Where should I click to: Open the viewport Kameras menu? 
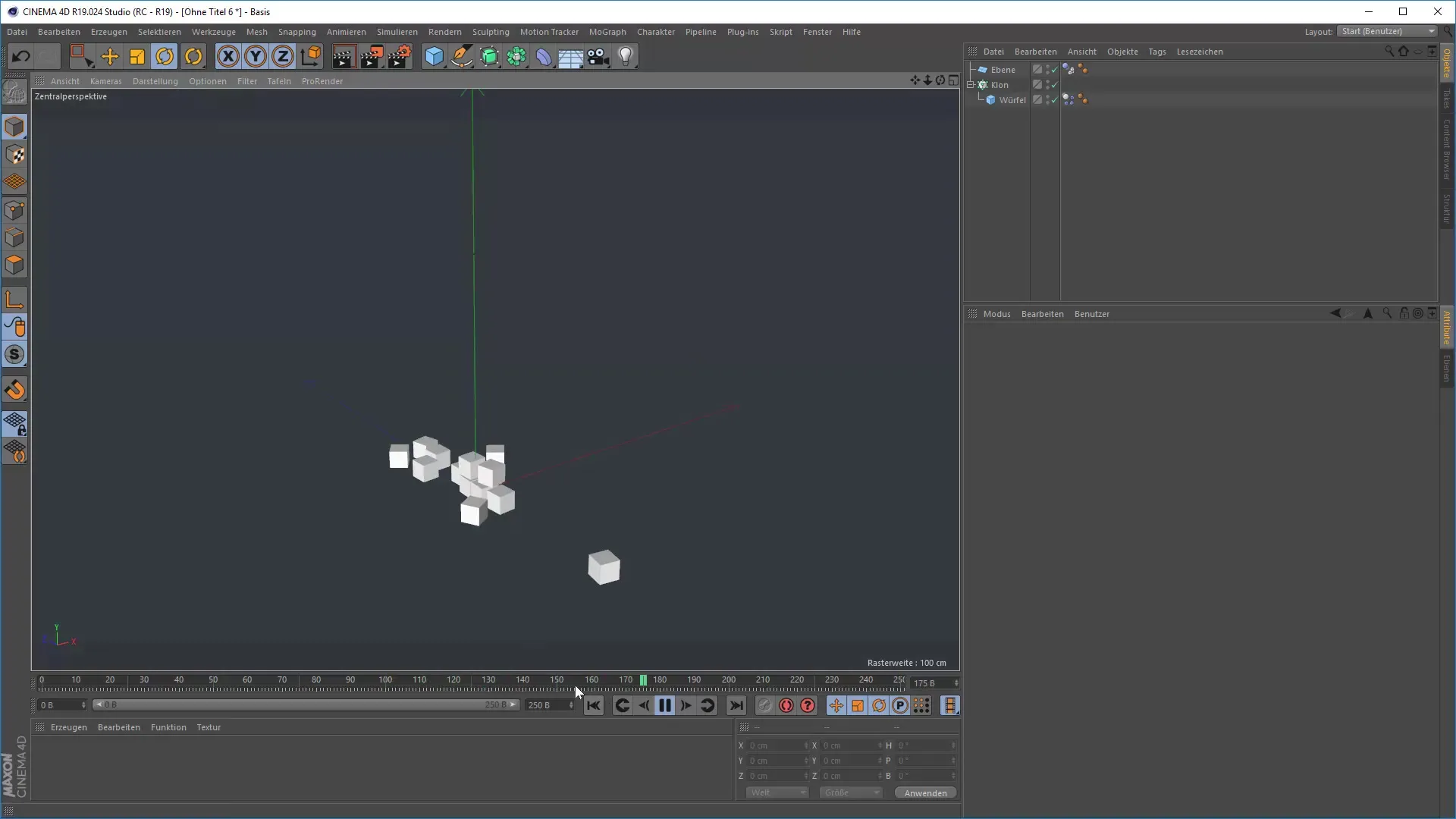coord(105,81)
